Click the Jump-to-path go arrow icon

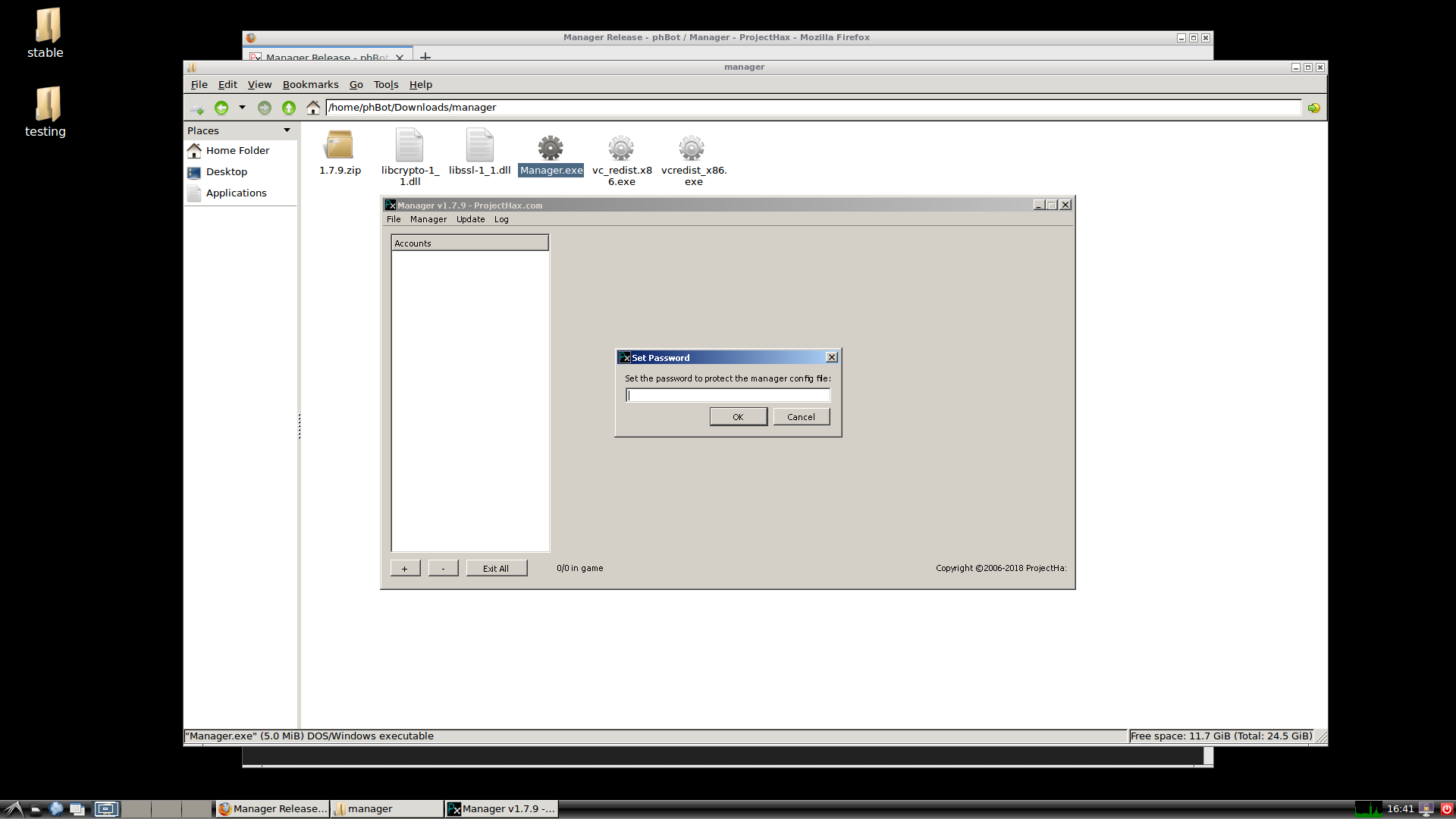pos(1313,108)
